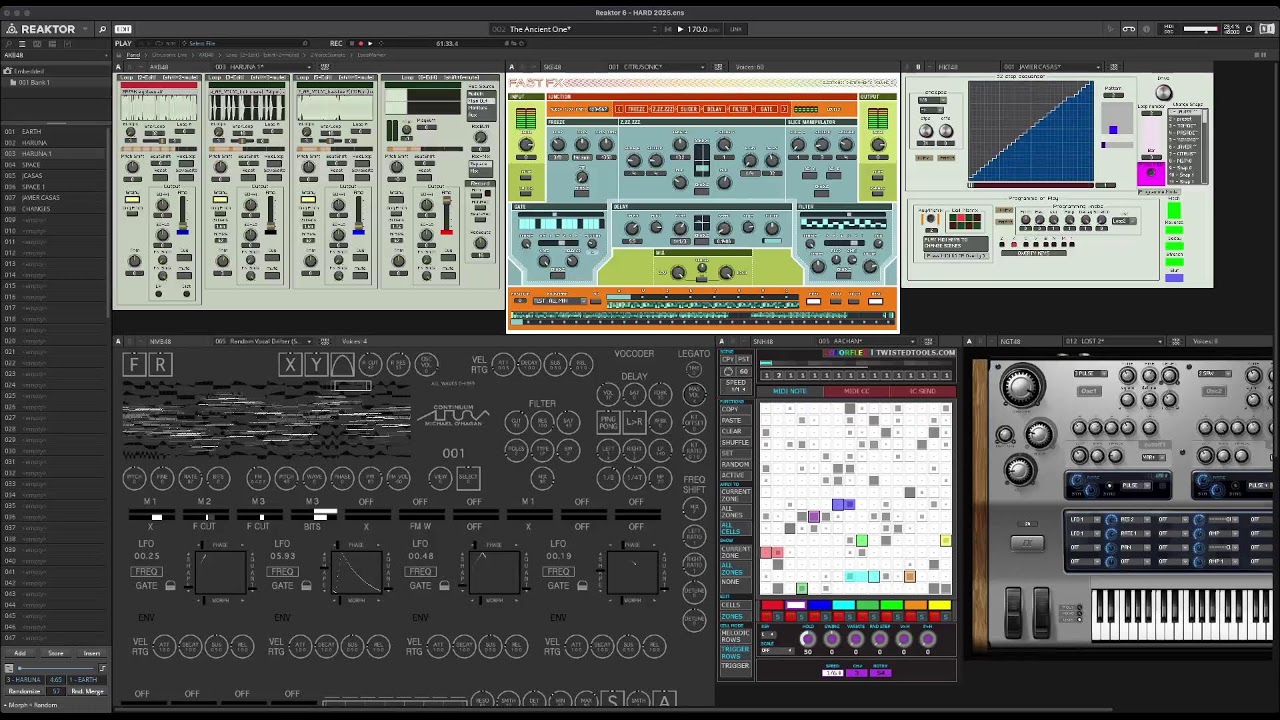Select the Panel breadcrumb tab
Screen dimensions: 1280x720
[133, 55]
